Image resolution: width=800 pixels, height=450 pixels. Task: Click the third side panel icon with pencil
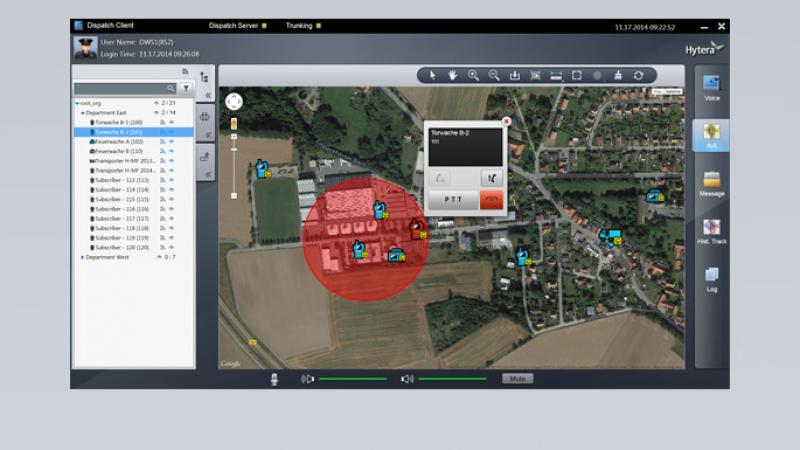pos(204,157)
